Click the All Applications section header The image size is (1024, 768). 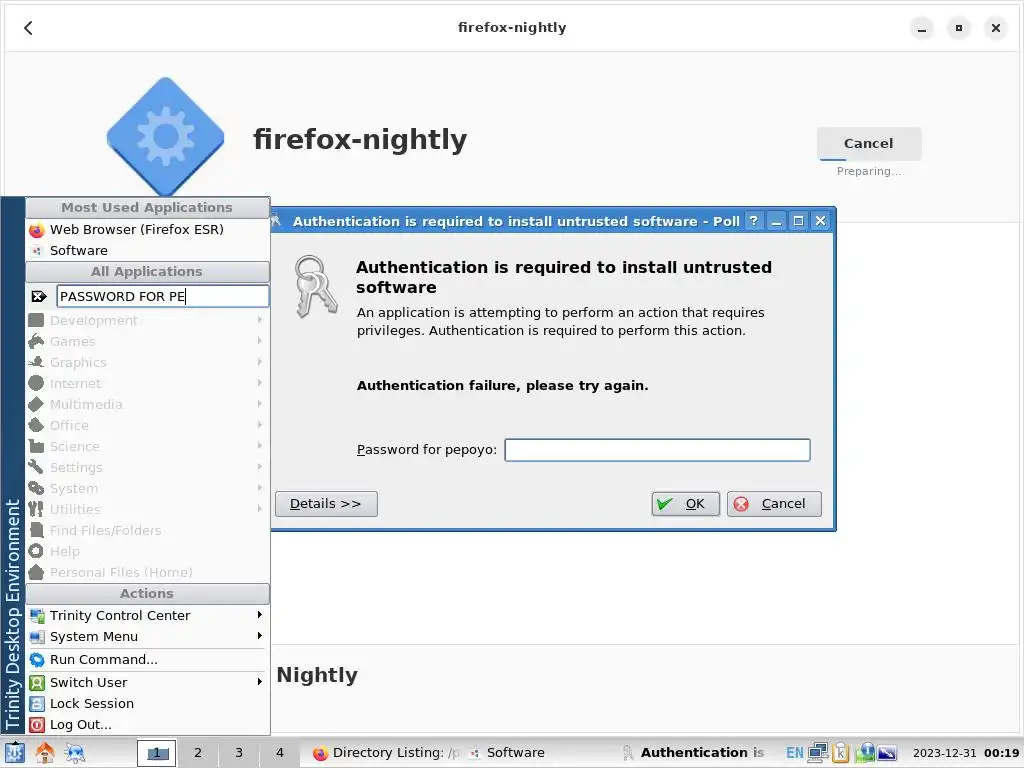[148, 272]
